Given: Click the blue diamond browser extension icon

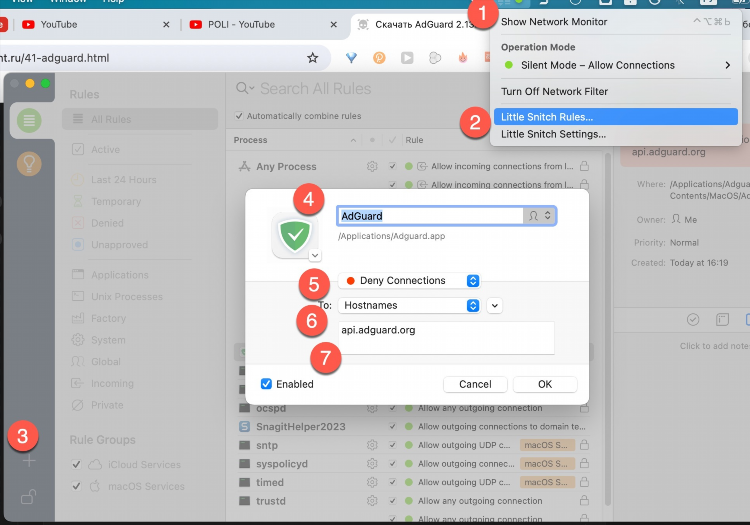Looking at the screenshot, I should [x=352, y=58].
